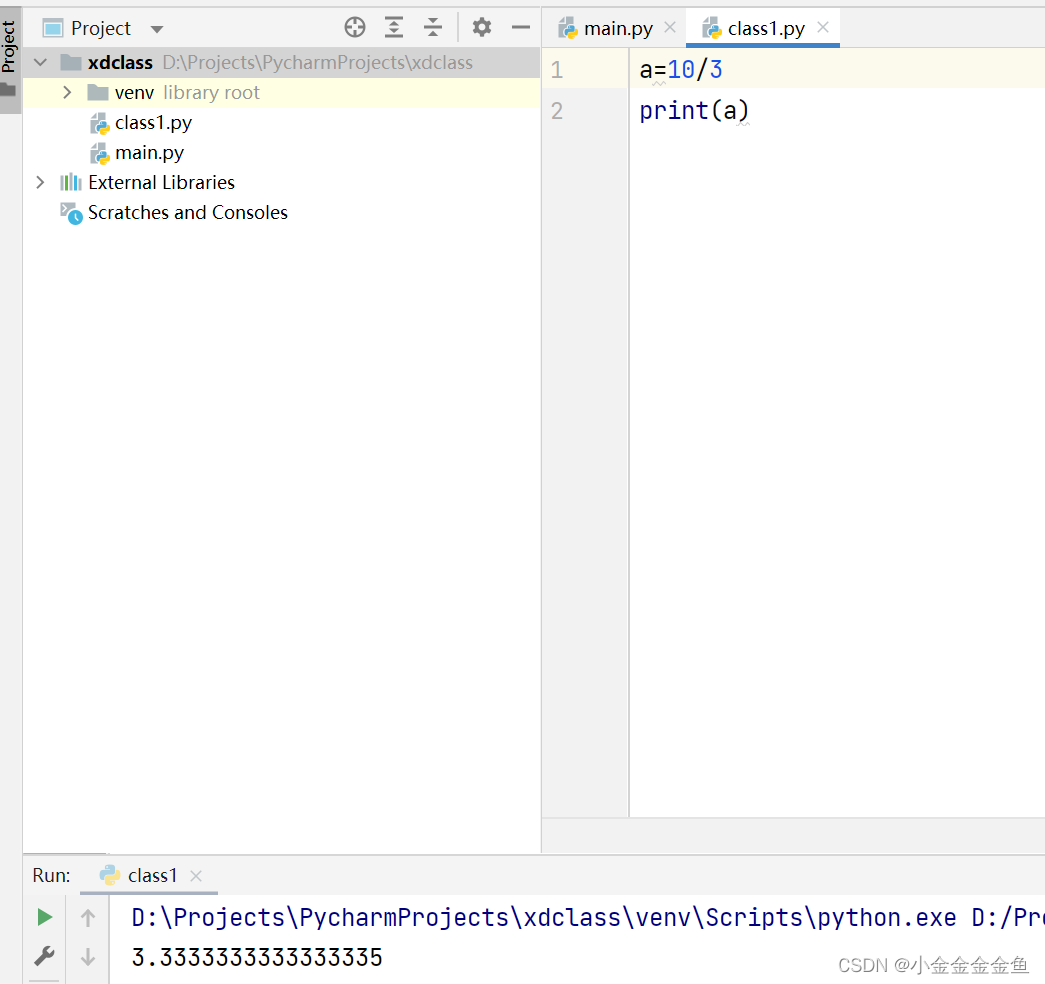Image resolution: width=1045 pixels, height=984 pixels.
Task: Select main.py in the project tree
Action: (149, 153)
